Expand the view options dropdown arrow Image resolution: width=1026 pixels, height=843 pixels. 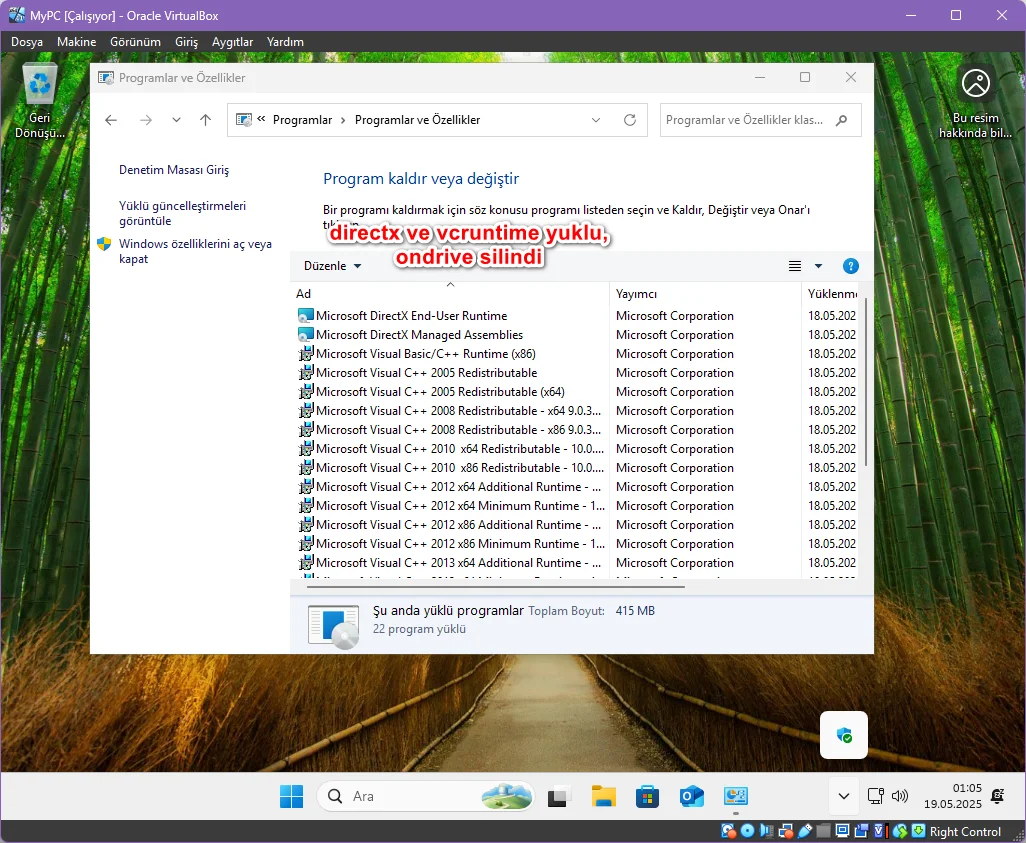[818, 266]
